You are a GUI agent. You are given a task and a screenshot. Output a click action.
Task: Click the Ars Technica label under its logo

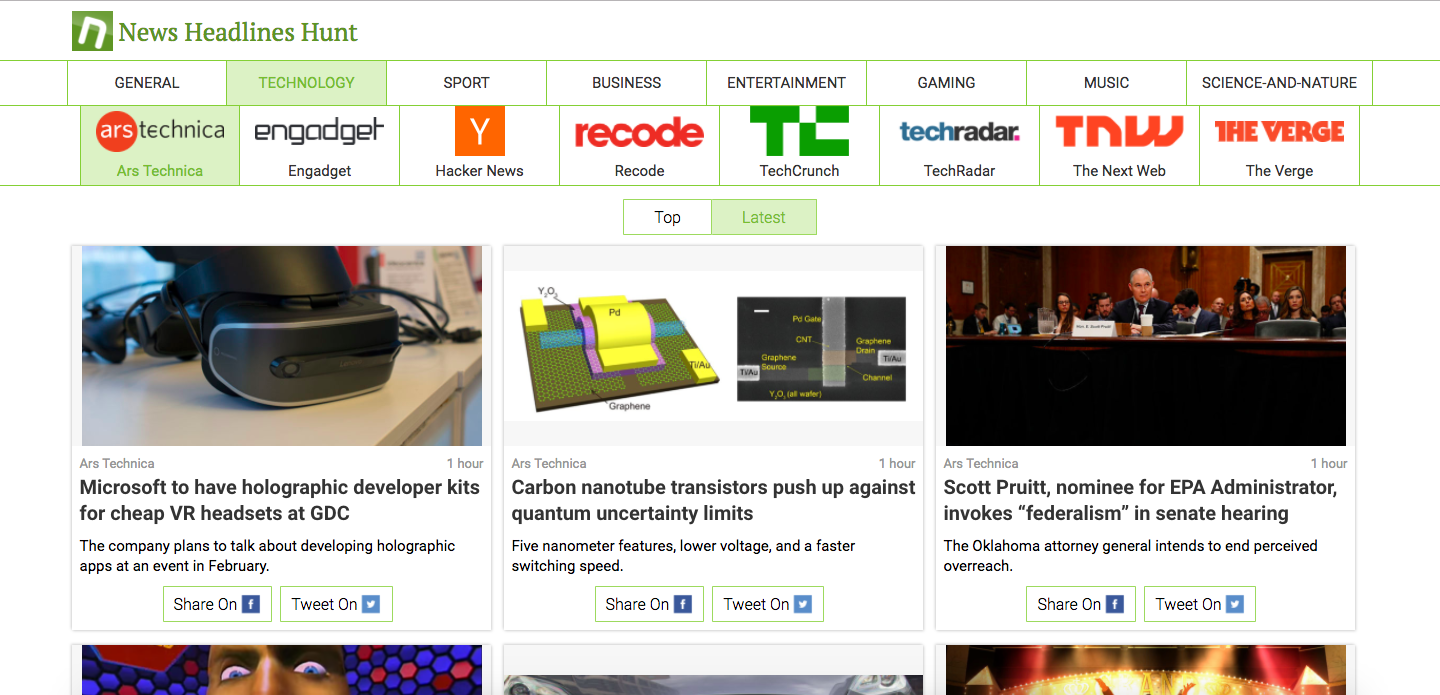(160, 171)
